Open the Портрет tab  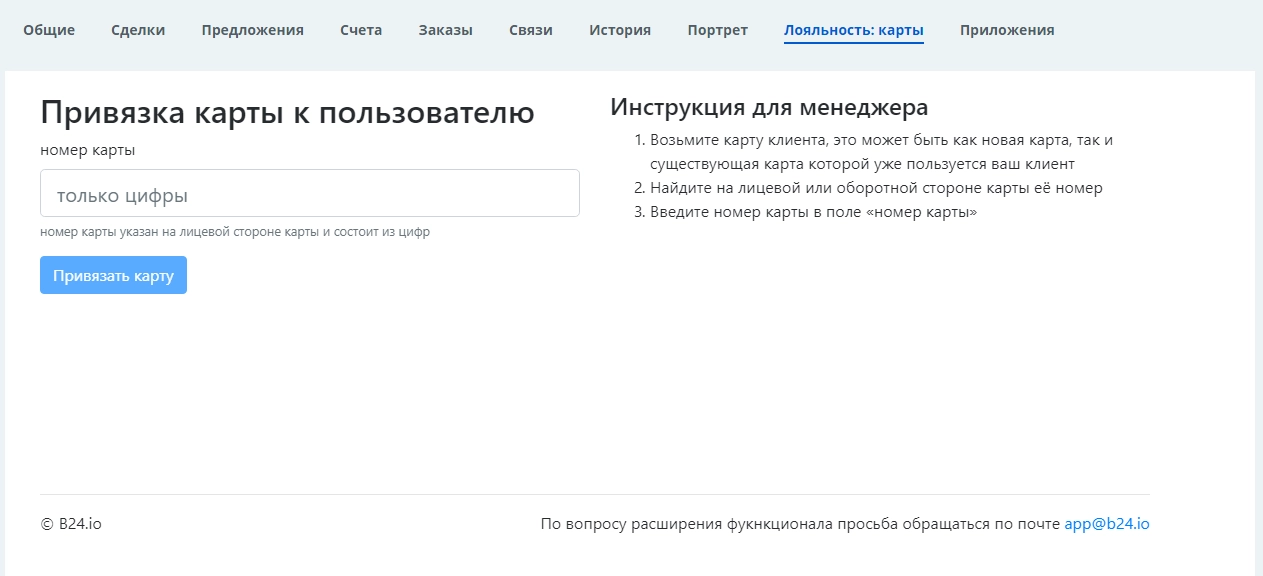tap(716, 30)
